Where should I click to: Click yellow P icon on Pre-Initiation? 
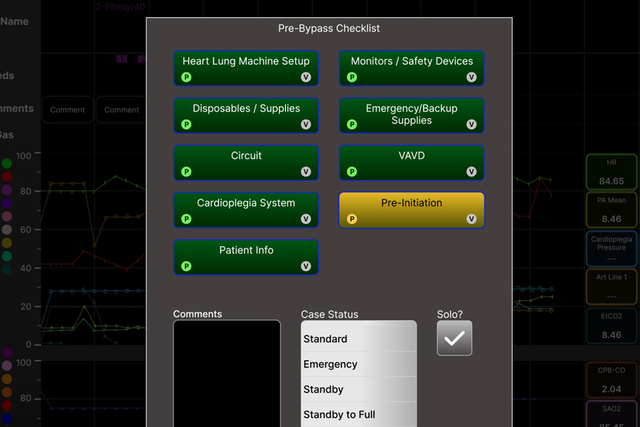tap(352, 219)
